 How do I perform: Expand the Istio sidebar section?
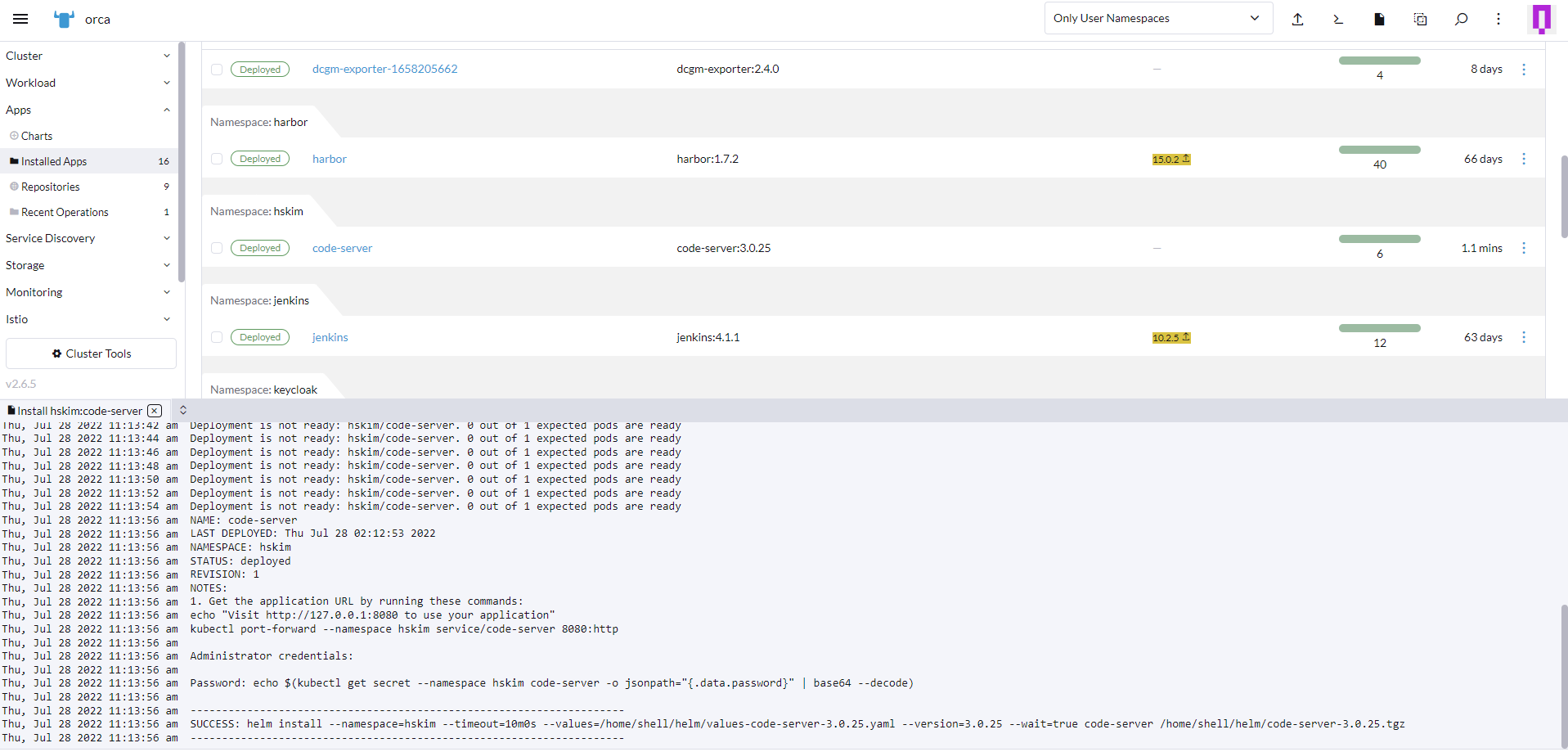[x=88, y=319]
